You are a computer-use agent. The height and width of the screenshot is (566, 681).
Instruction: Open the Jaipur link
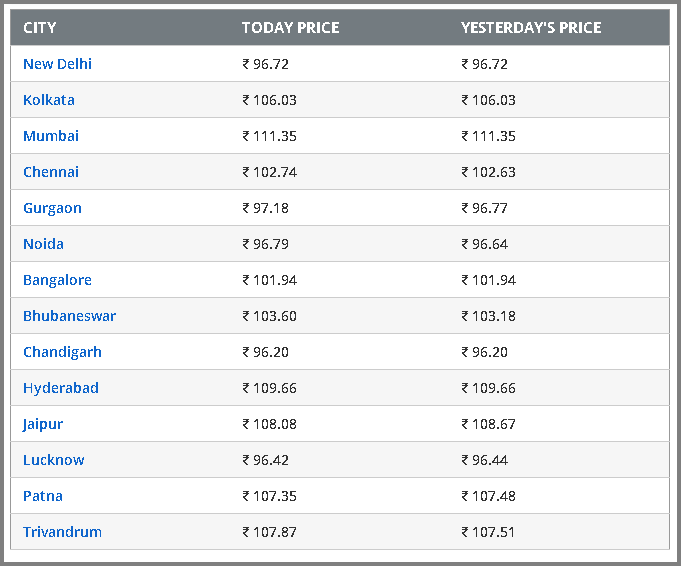click(43, 424)
